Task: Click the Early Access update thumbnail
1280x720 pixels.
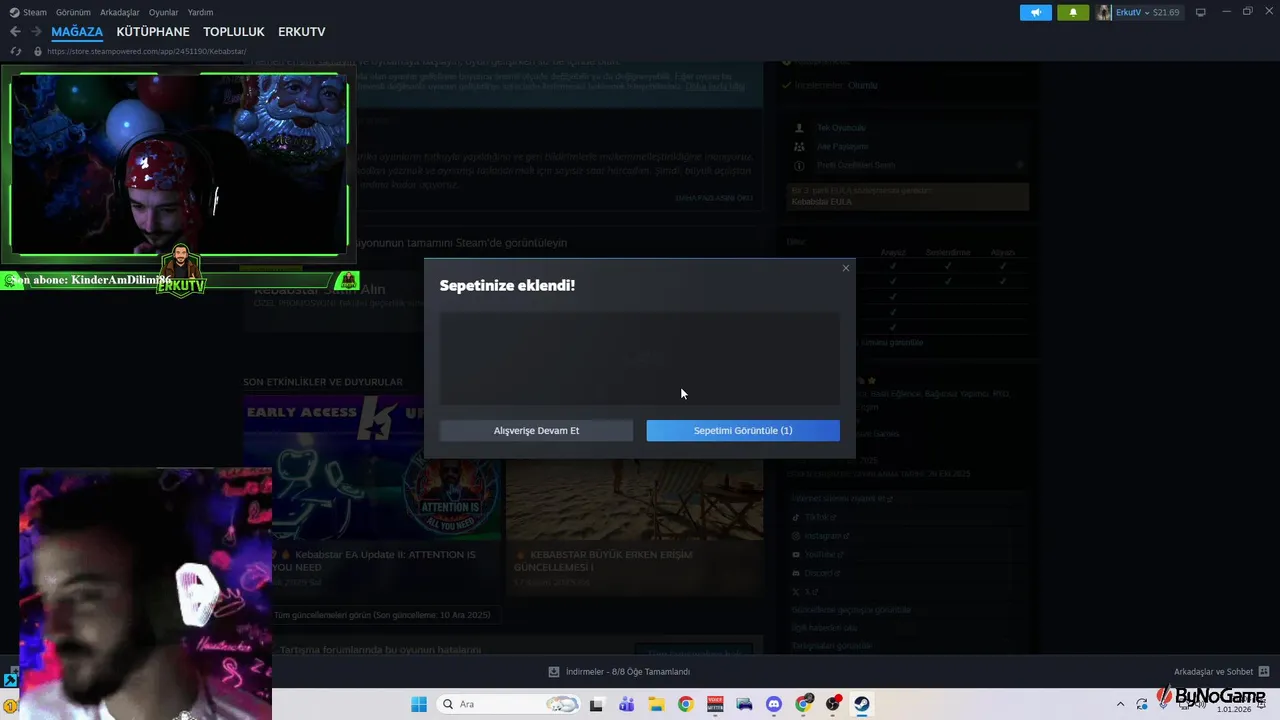Action: click(x=372, y=468)
